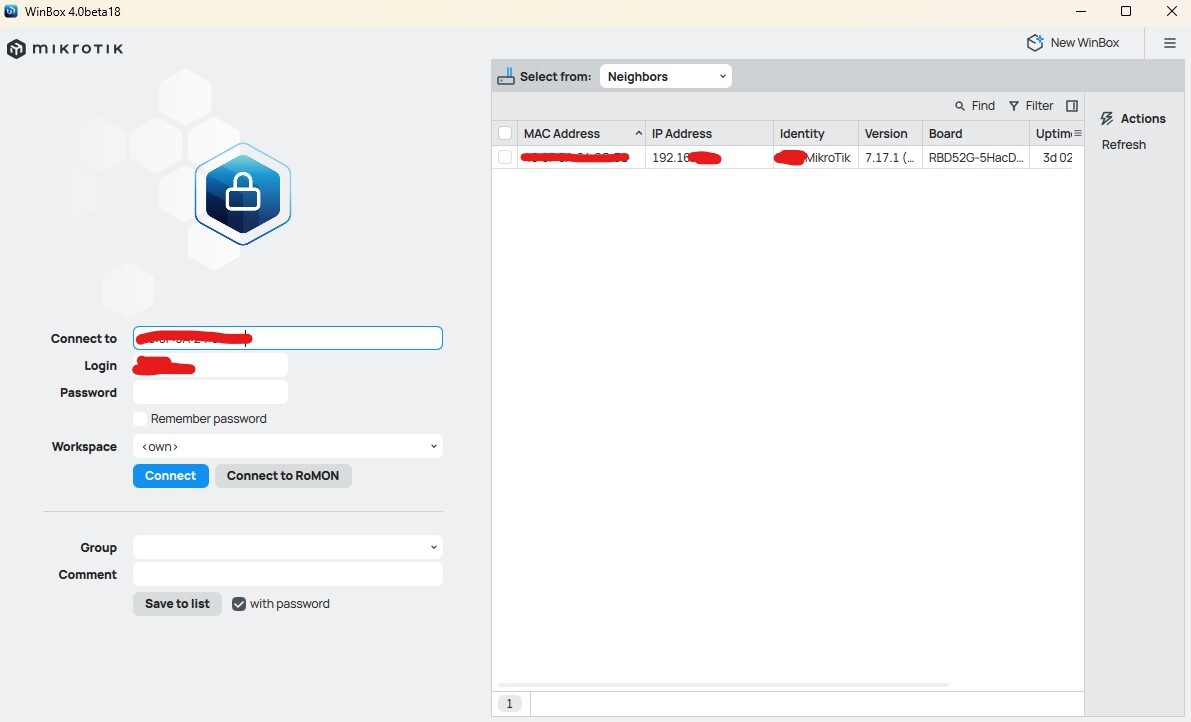Open the Filter funnel icon

click(x=1013, y=106)
